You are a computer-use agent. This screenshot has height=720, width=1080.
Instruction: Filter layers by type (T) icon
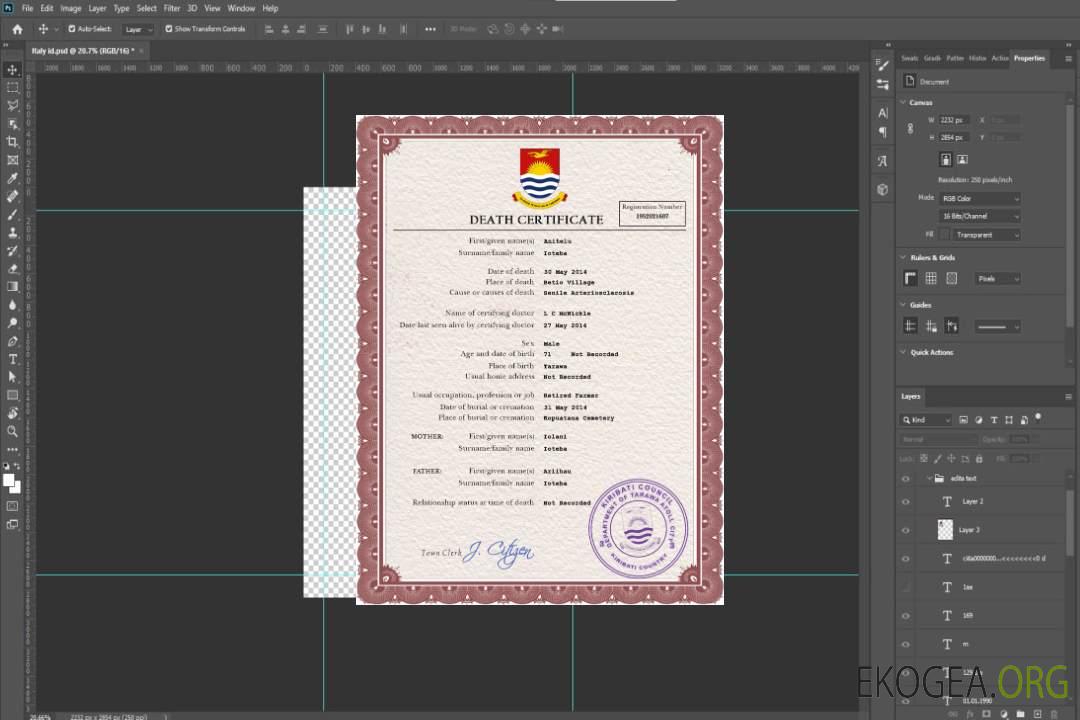[994, 420]
